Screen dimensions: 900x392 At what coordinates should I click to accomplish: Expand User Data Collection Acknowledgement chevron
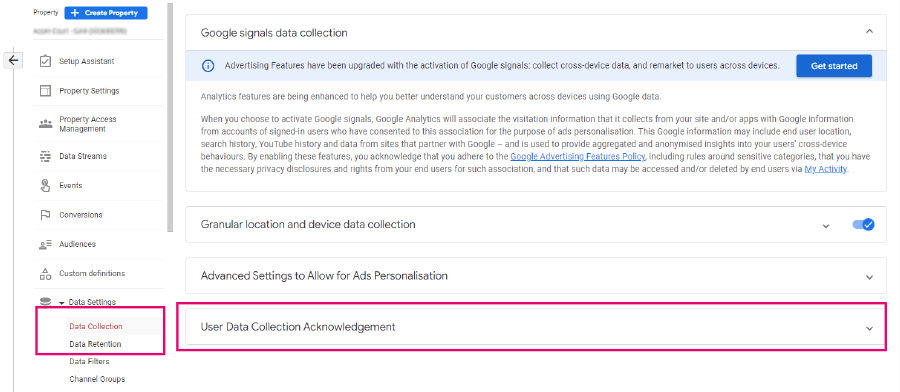[x=870, y=328]
